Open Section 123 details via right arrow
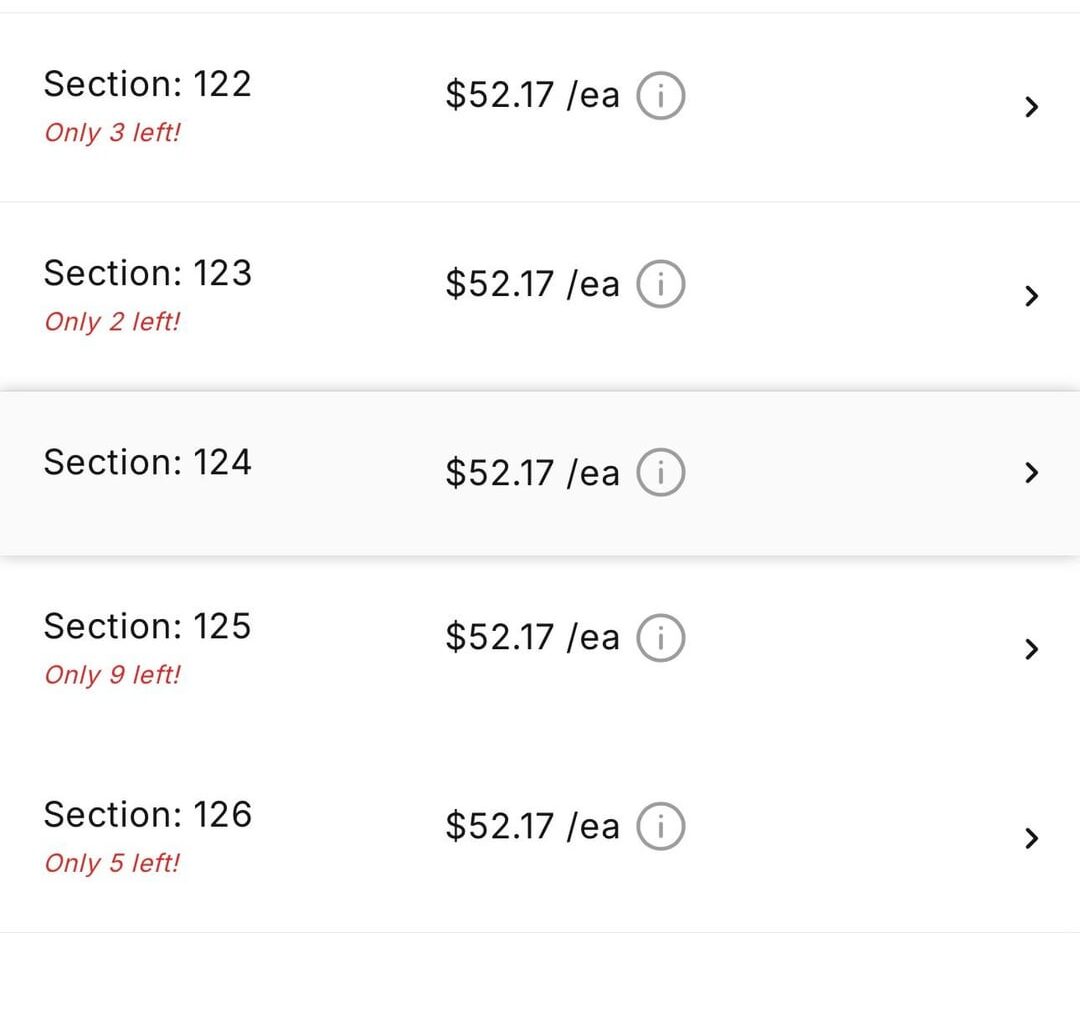1080x1024 pixels. click(x=1032, y=295)
